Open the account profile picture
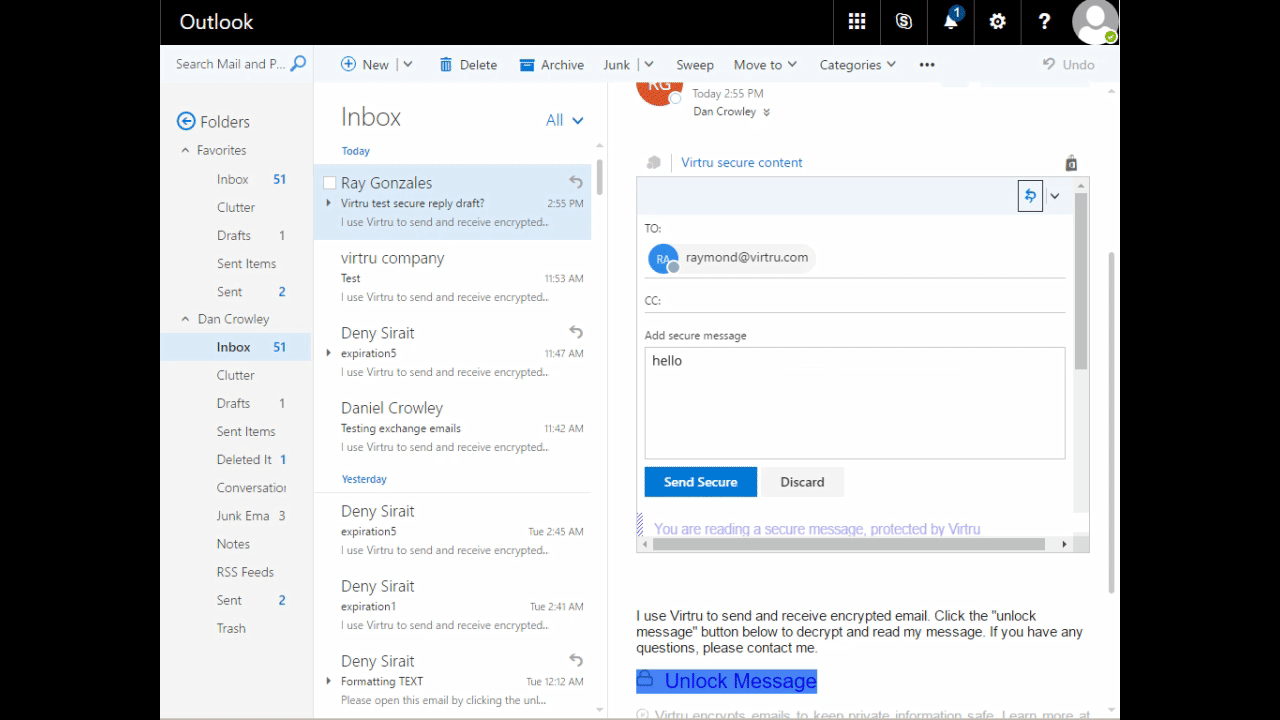This screenshot has height=720, width=1280. point(1094,22)
